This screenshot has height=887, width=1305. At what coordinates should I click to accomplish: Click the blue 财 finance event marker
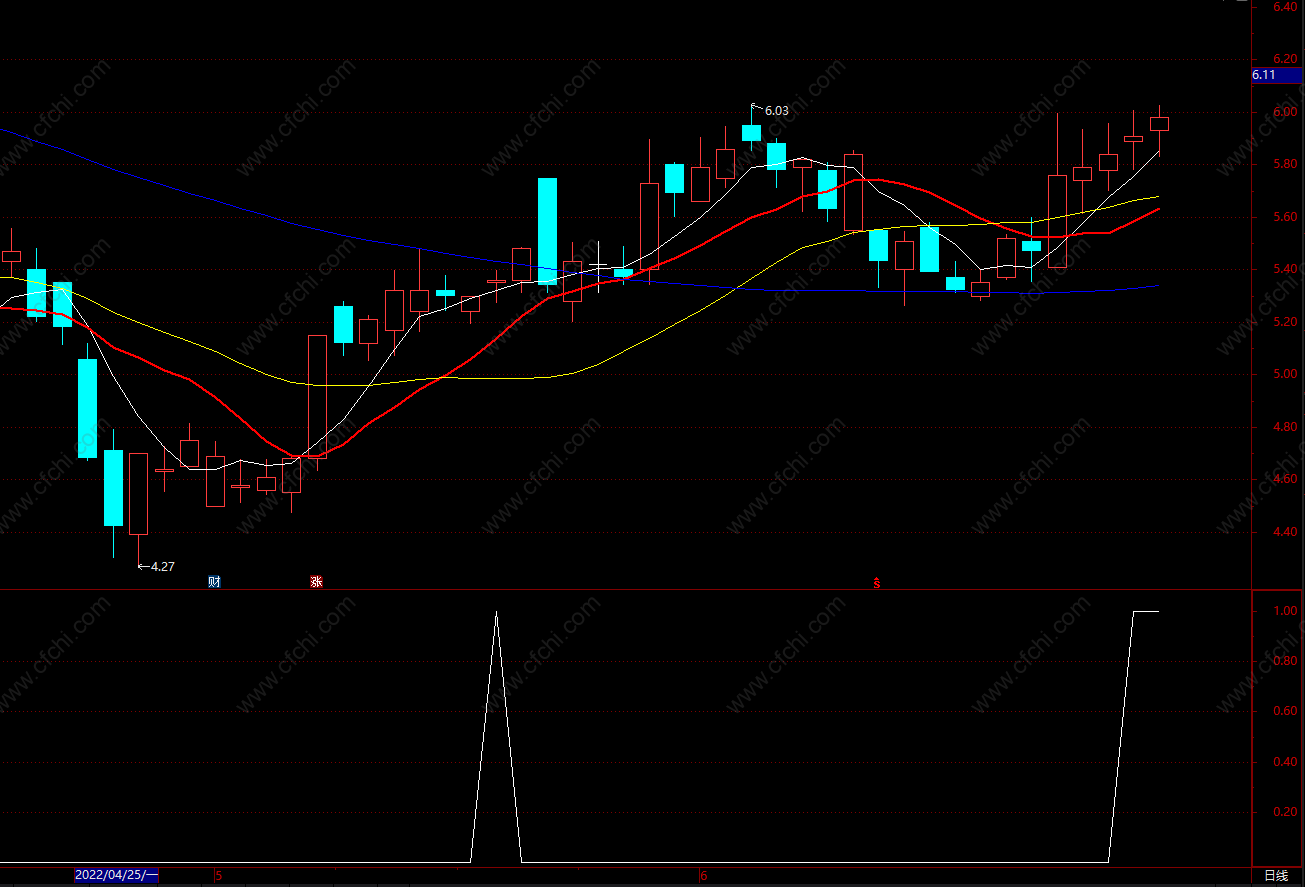click(214, 582)
